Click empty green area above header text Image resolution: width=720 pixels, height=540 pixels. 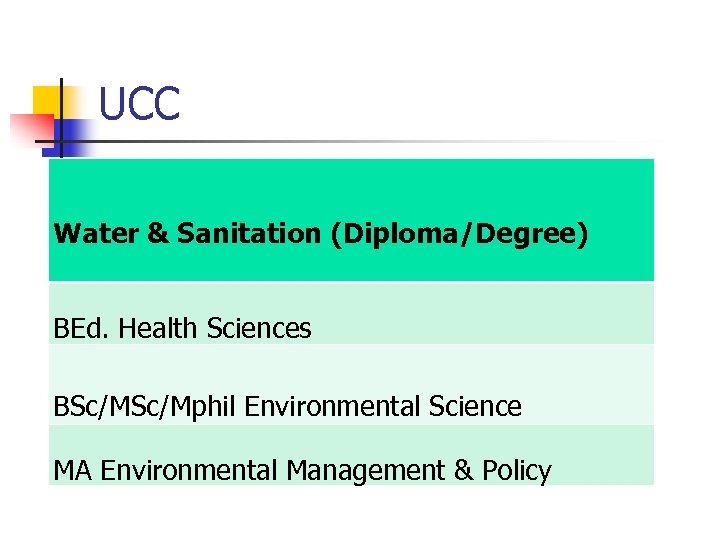pyautogui.click(x=350, y=185)
